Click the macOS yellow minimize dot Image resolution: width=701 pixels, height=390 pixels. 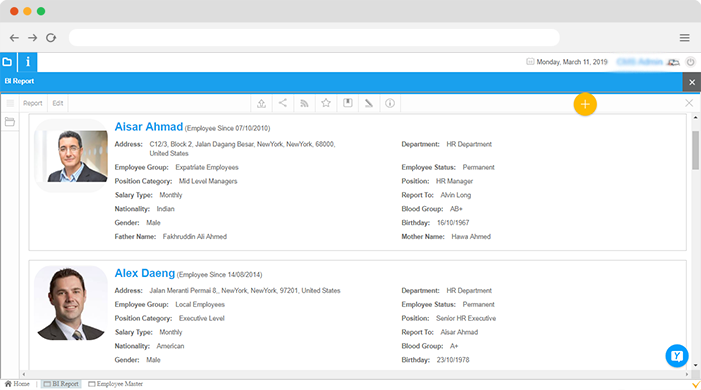pos(27,11)
